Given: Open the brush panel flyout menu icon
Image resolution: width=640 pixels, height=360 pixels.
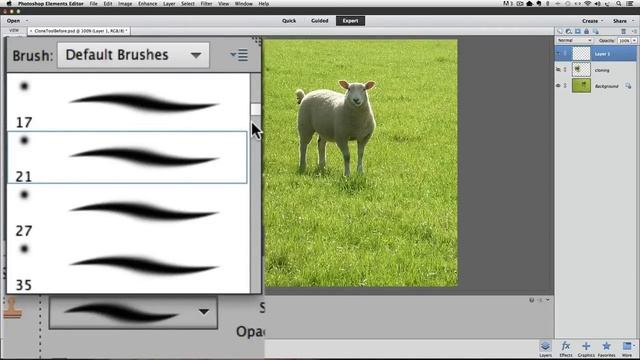Looking at the screenshot, I should click(x=239, y=55).
